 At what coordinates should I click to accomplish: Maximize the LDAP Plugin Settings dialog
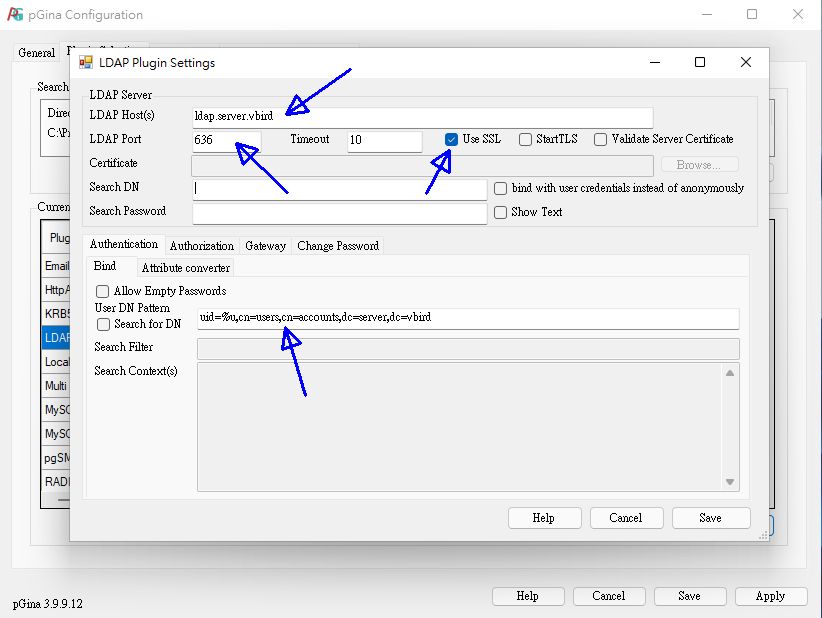[700, 62]
